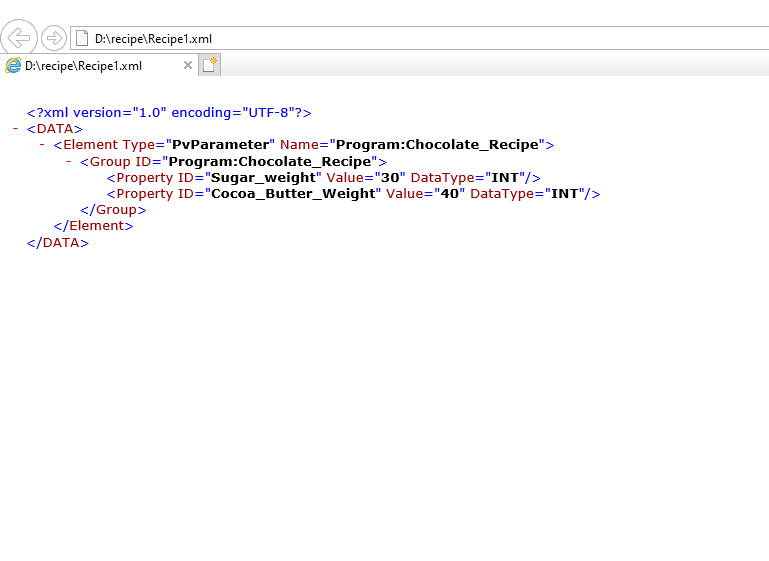Click the Sugar_weight property ID

[263, 178]
